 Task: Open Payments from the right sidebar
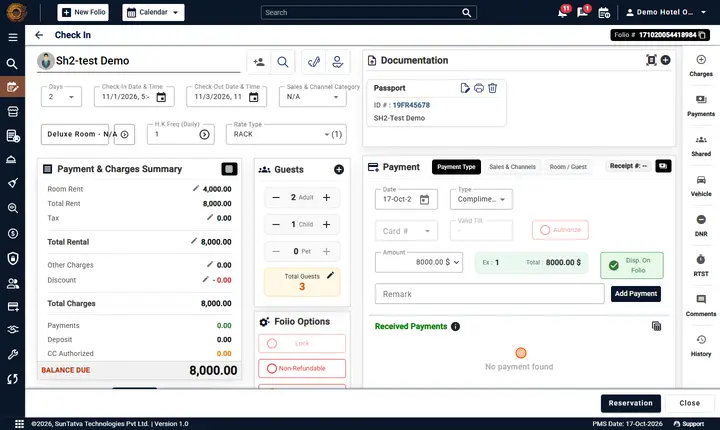tap(701, 106)
